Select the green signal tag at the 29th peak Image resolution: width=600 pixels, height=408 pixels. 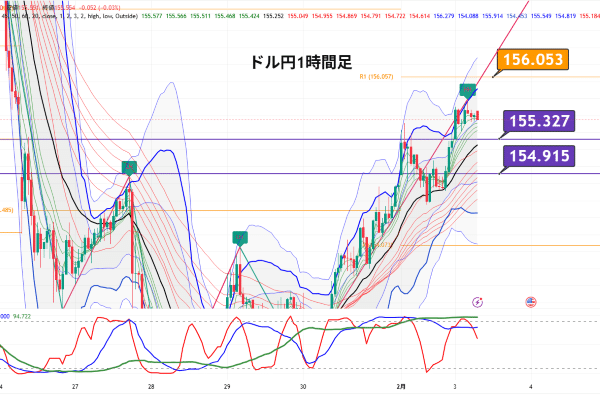[240, 238]
